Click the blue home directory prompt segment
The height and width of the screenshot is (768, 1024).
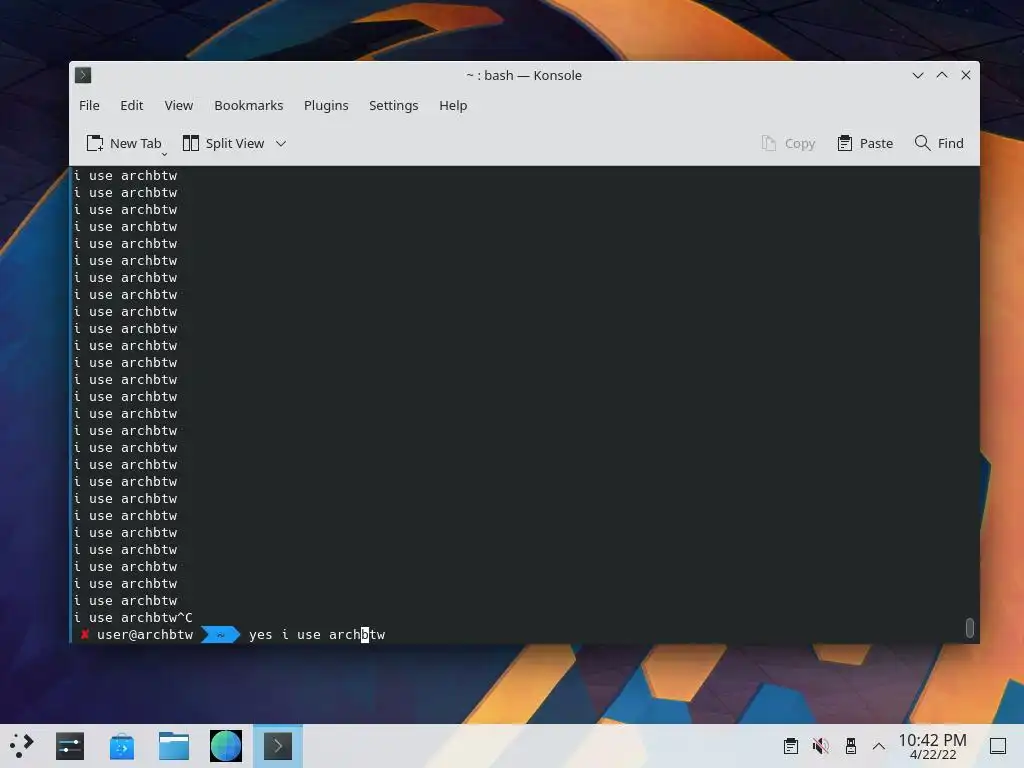tap(220, 634)
